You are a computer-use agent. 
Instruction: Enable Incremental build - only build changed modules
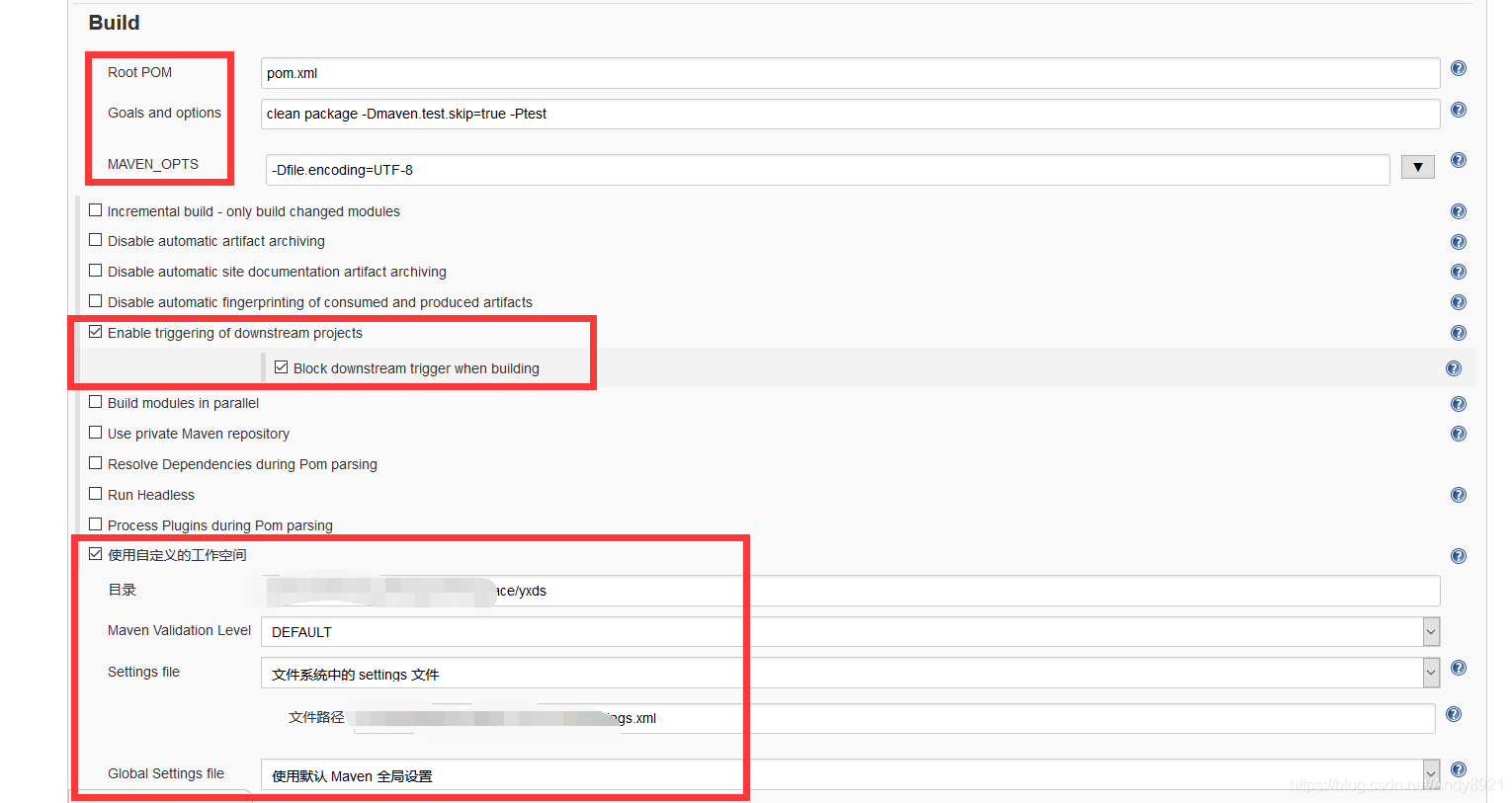[x=95, y=210]
